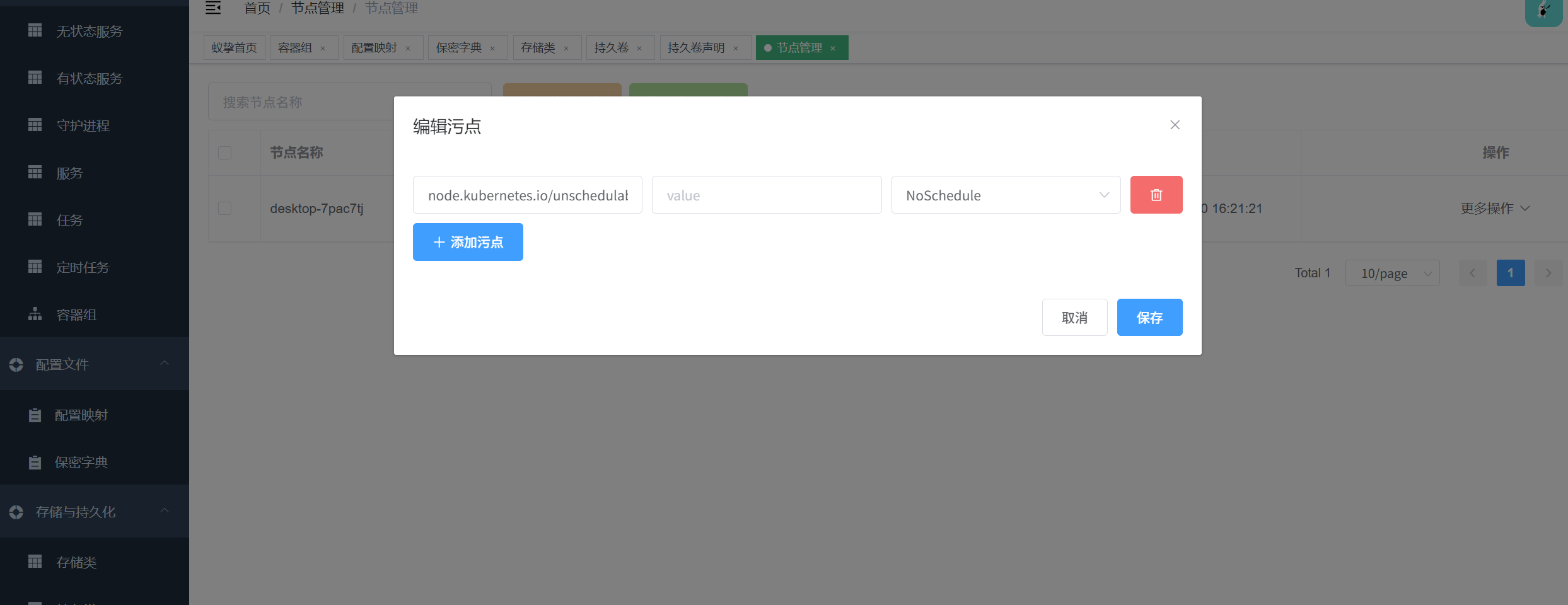The image size is (1568, 605).
Task: Check the desktop-7pac7tj row checkbox
Action: [224, 208]
